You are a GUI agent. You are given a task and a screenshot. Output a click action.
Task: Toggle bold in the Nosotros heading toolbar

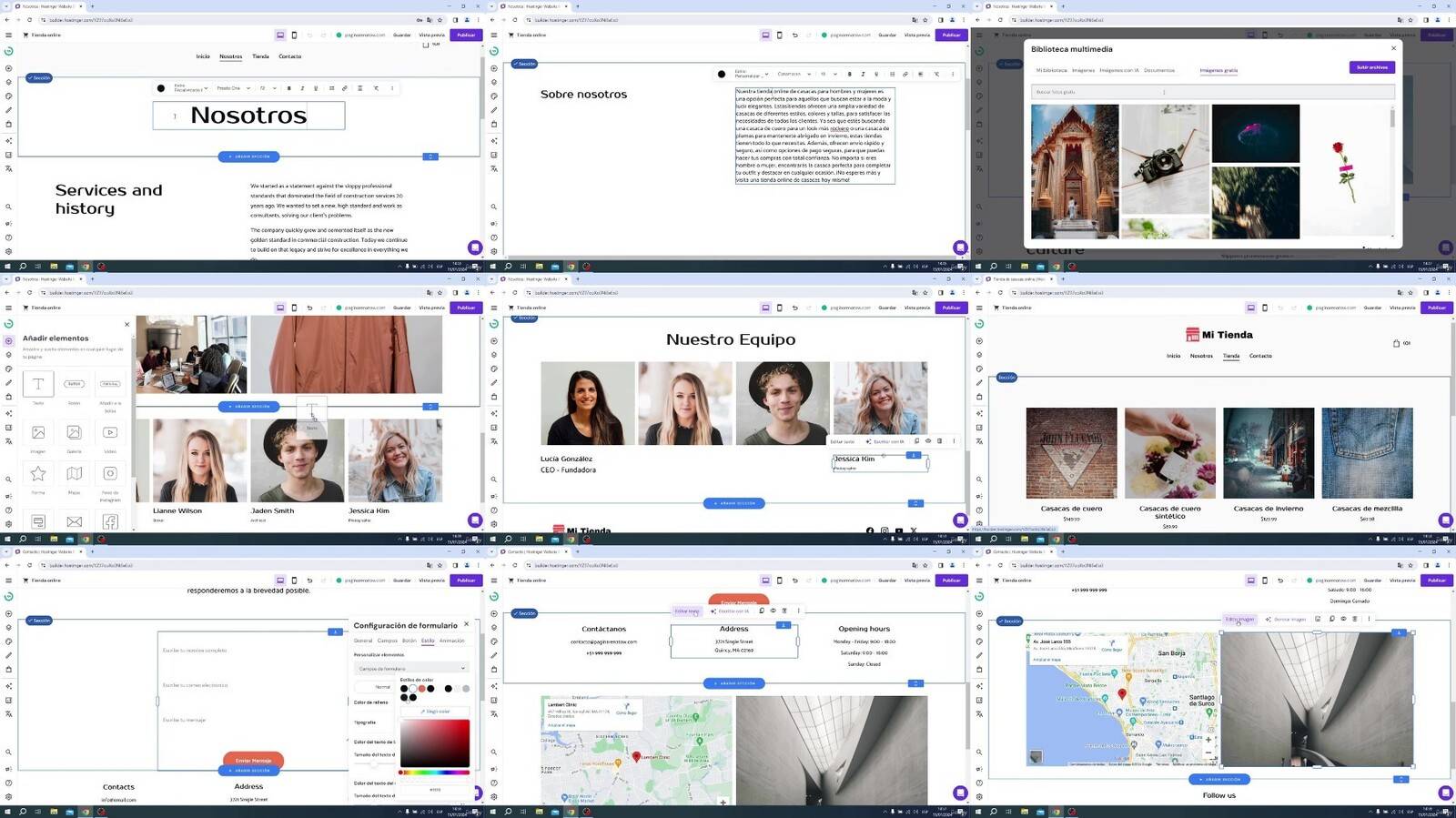pyautogui.click(x=289, y=88)
